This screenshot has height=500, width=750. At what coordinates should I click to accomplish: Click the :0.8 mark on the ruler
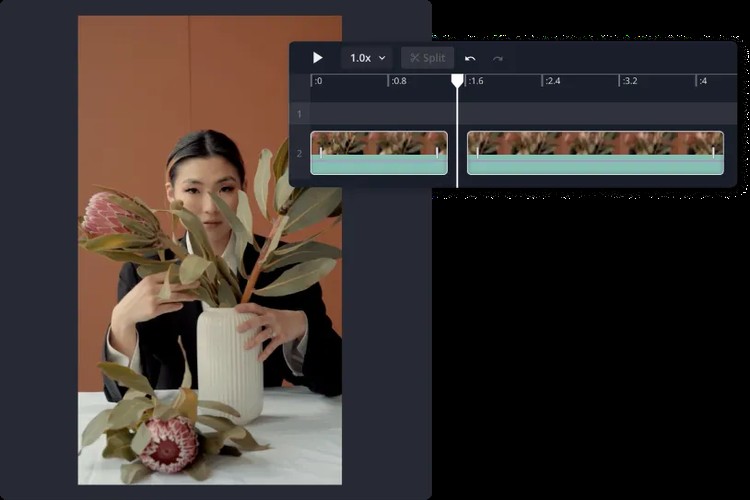point(399,81)
